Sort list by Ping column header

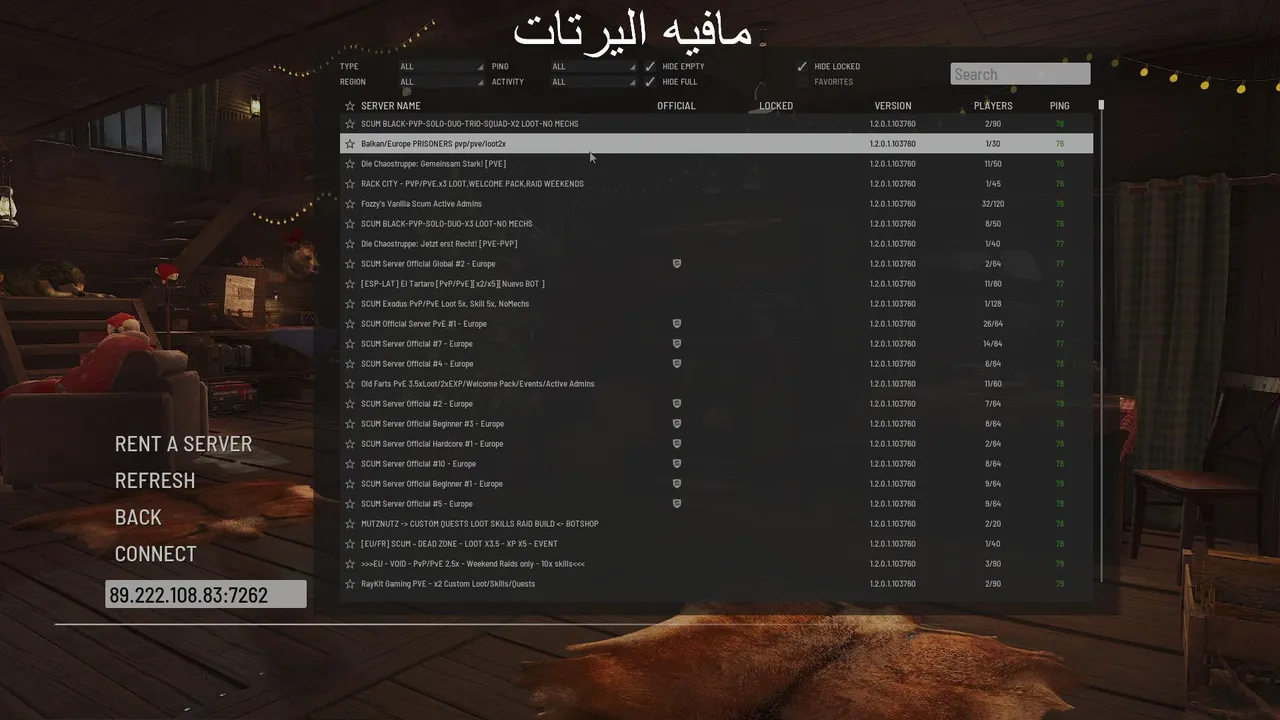pyautogui.click(x=1060, y=106)
